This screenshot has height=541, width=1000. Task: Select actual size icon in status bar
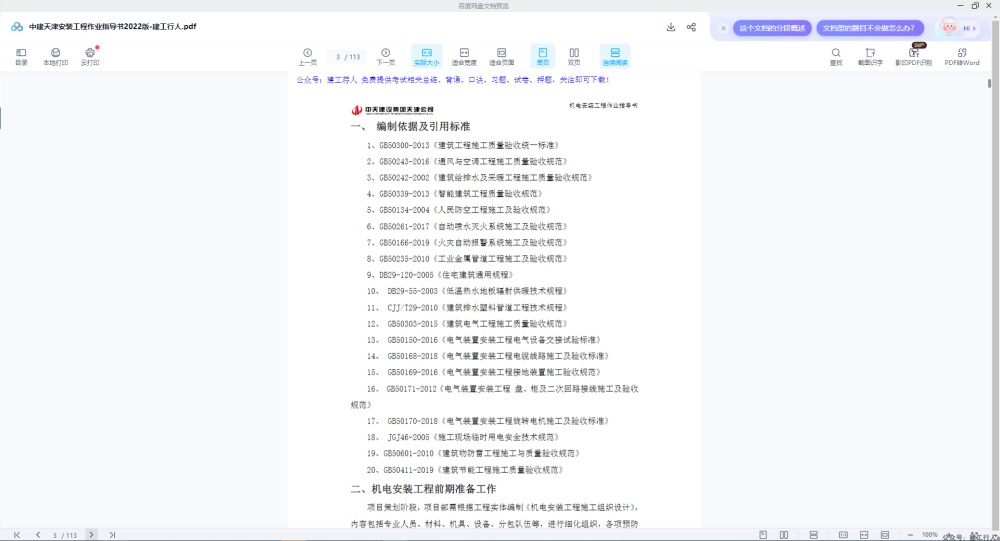[843, 535]
